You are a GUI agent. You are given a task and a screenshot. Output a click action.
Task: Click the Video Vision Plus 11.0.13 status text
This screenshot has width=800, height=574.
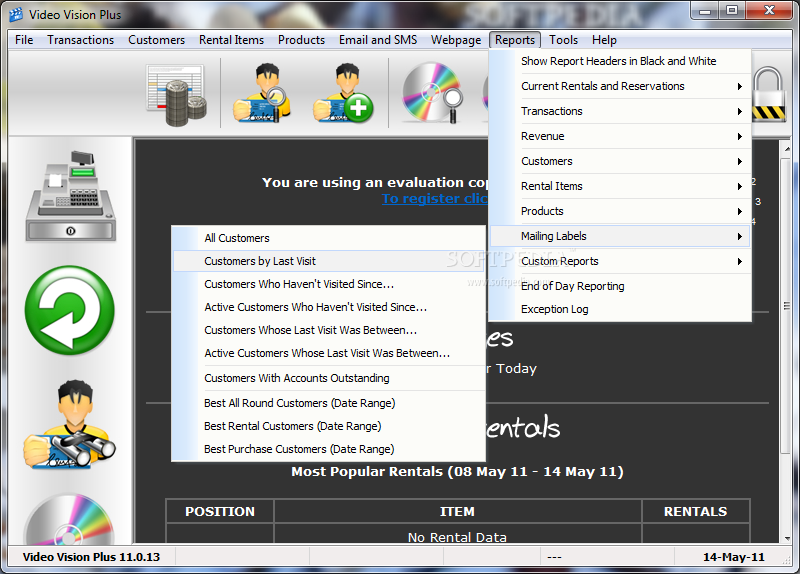pos(91,557)
